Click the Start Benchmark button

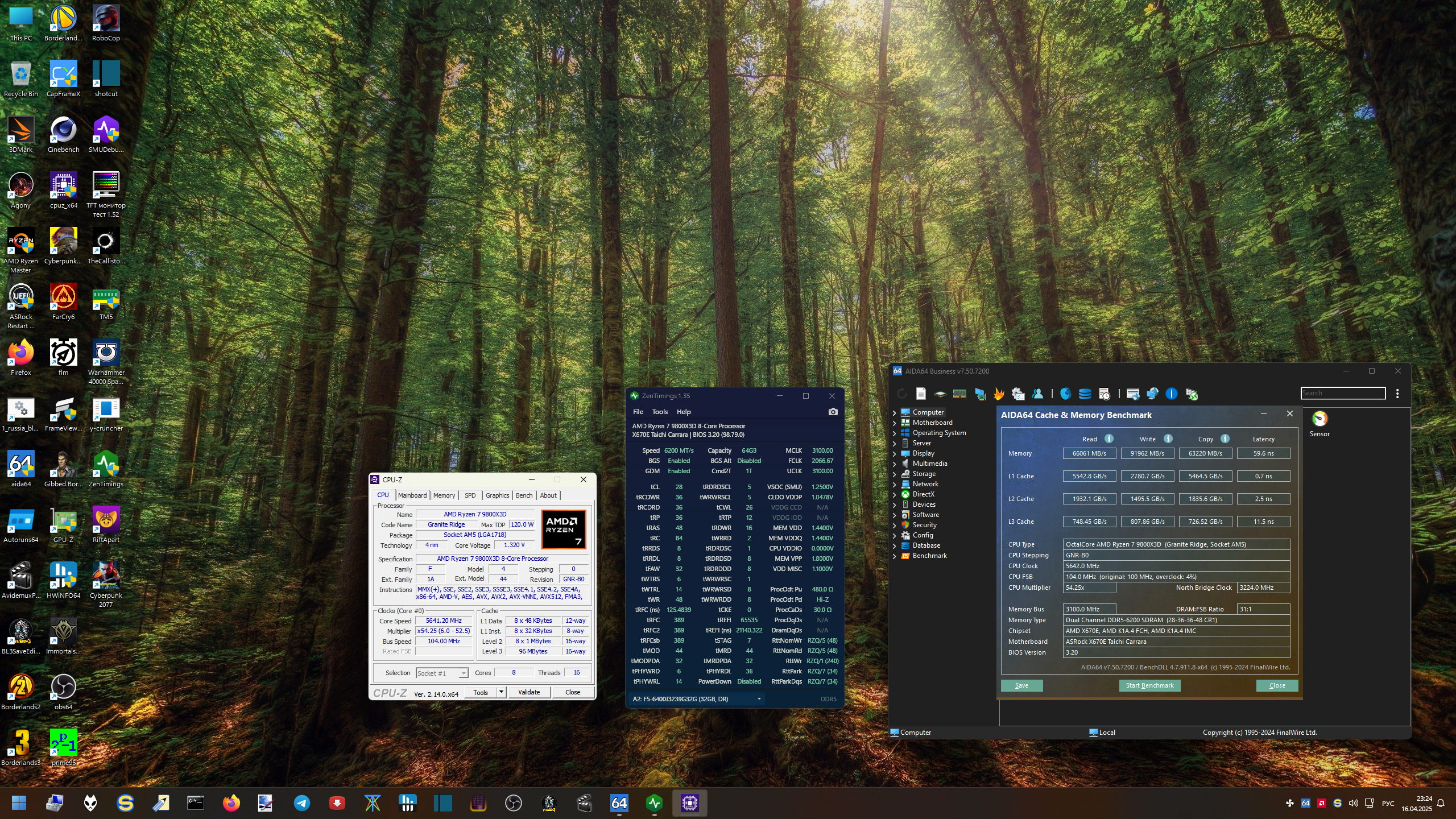pyautogui.click(x=1149, y=685)
